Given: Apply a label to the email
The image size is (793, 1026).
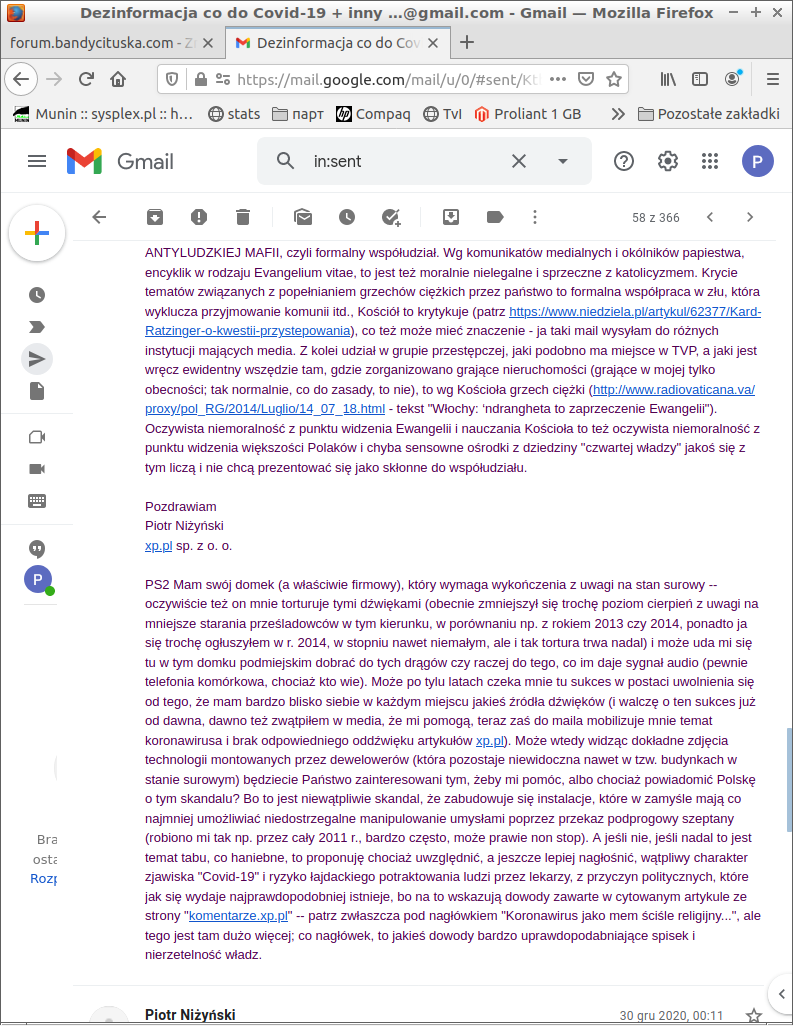Looking at the screenshot, I should (x=495, y=217).
